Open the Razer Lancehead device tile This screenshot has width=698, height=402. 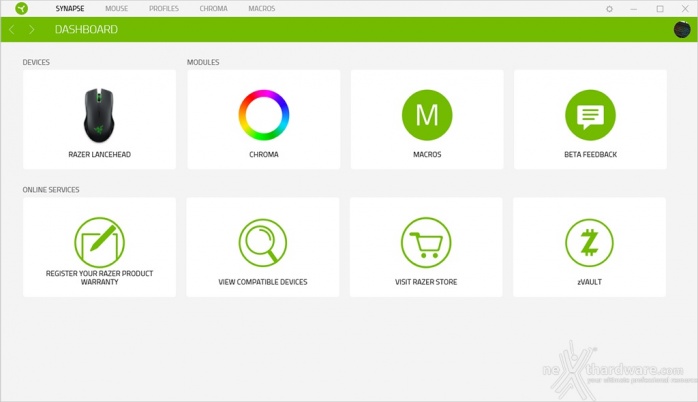pyautogui.click(x=99, y=119)
